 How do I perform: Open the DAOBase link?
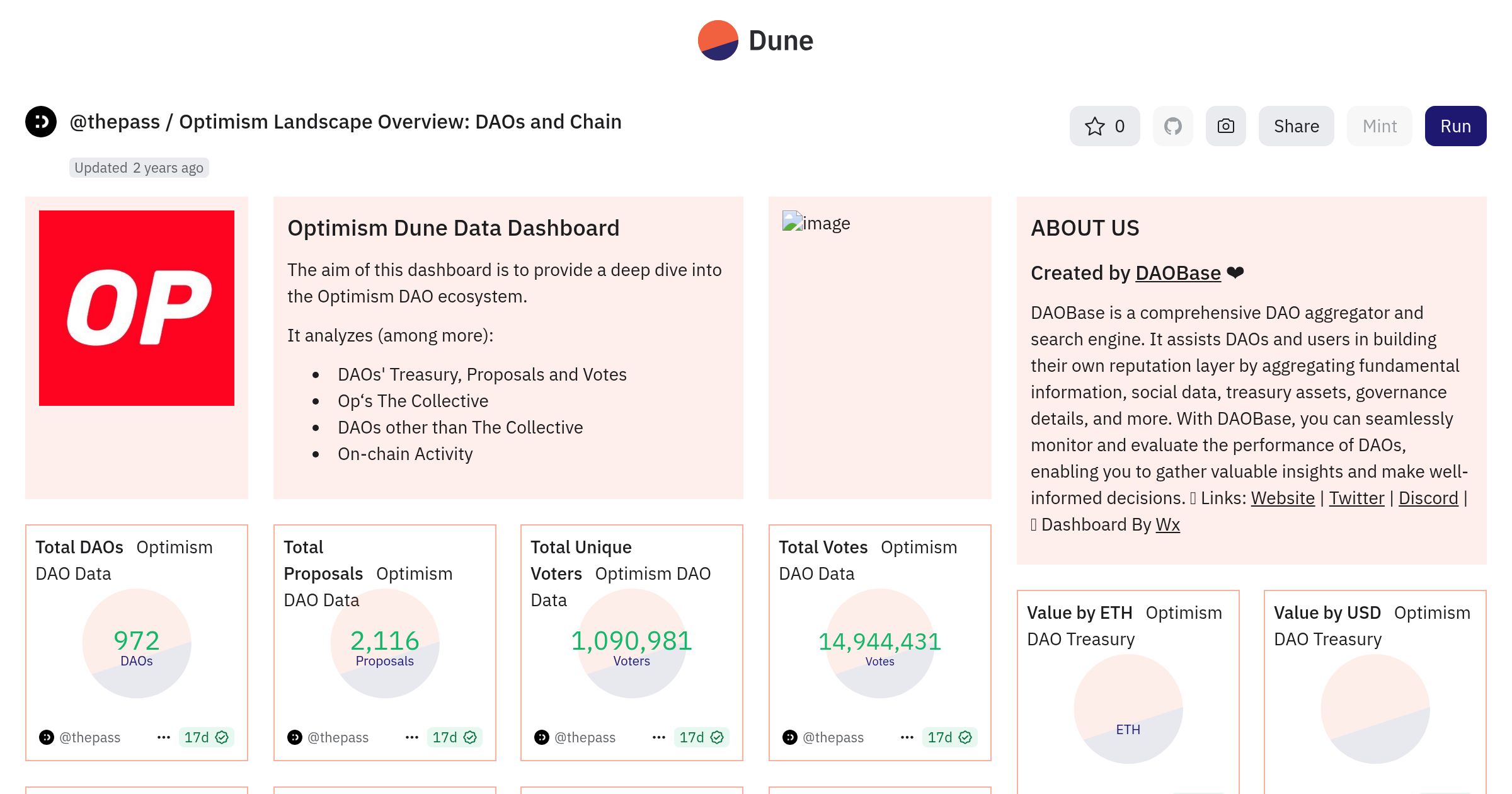tap(1178, 273)
